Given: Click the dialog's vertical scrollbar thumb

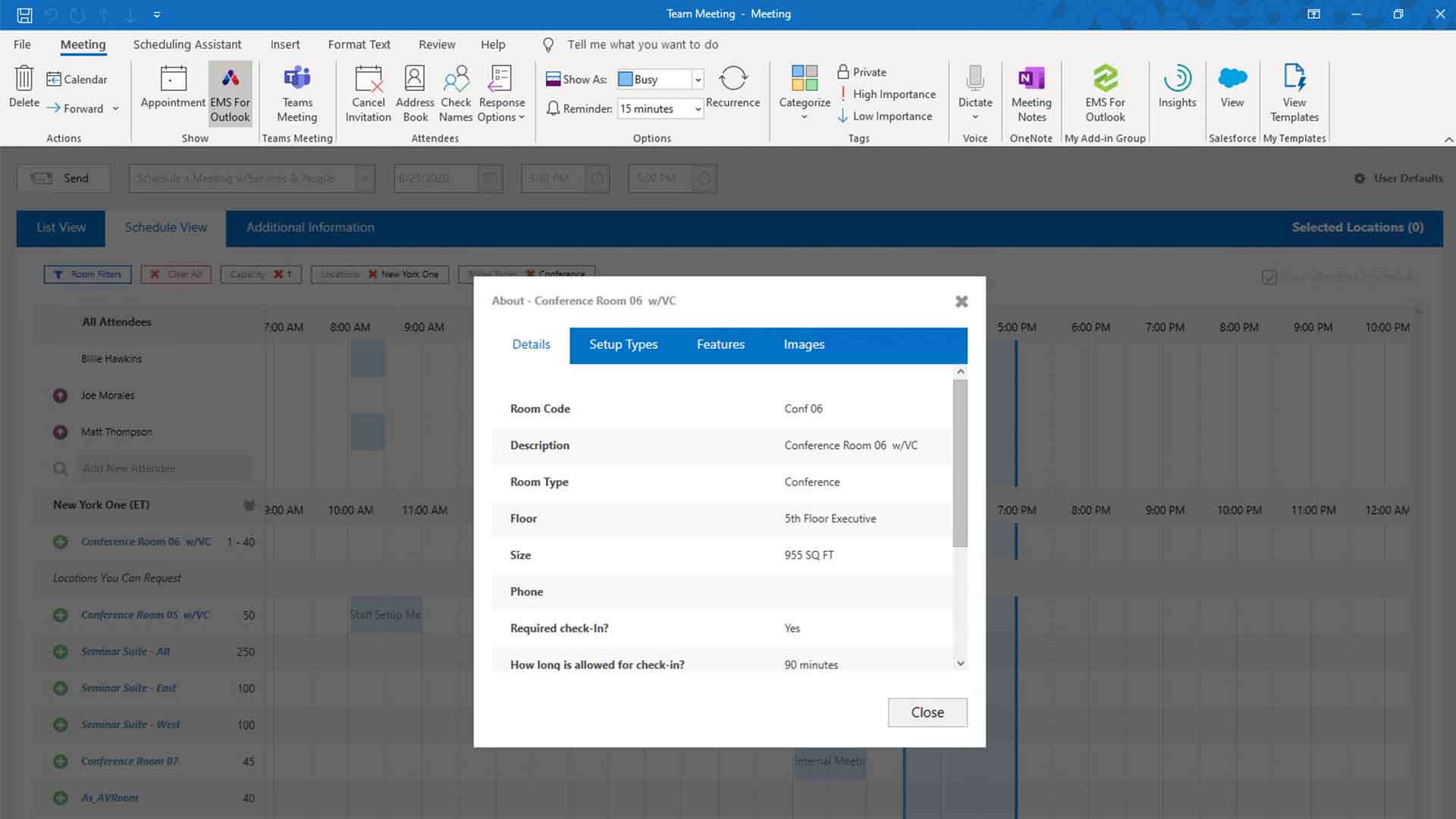Looking at the screenshot, I should (x=960, y=463).
